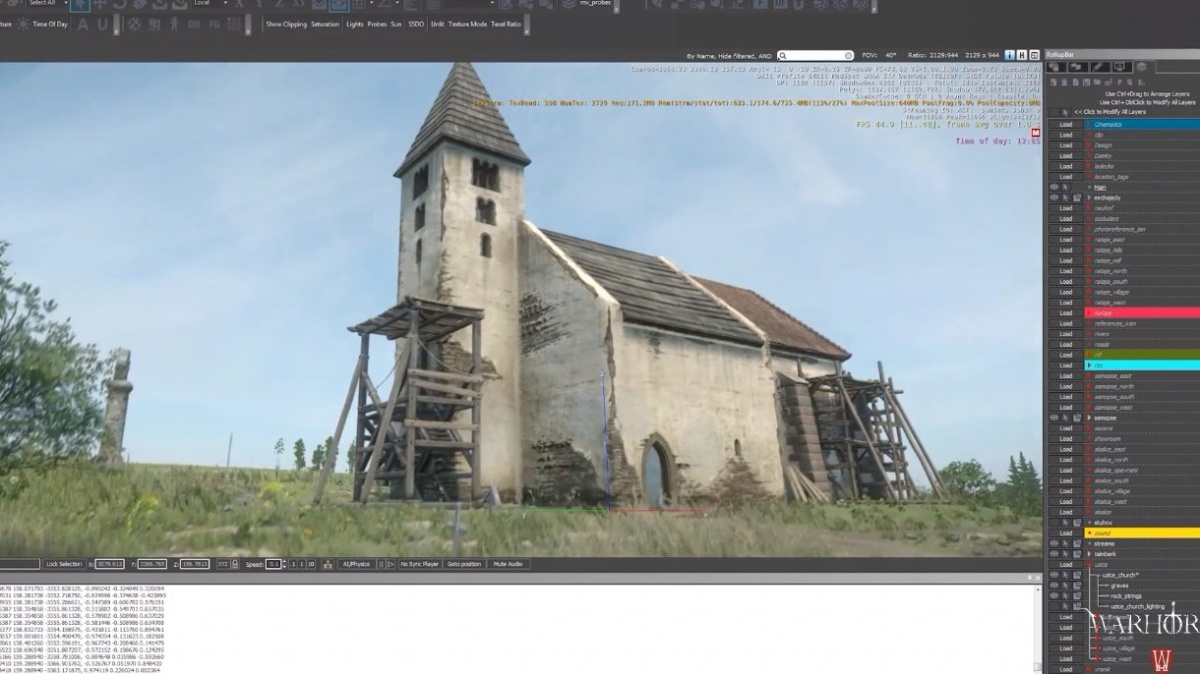Expand the mechajedy layer tree
Screen dimensions: 1200x674
coord(1089,198)
